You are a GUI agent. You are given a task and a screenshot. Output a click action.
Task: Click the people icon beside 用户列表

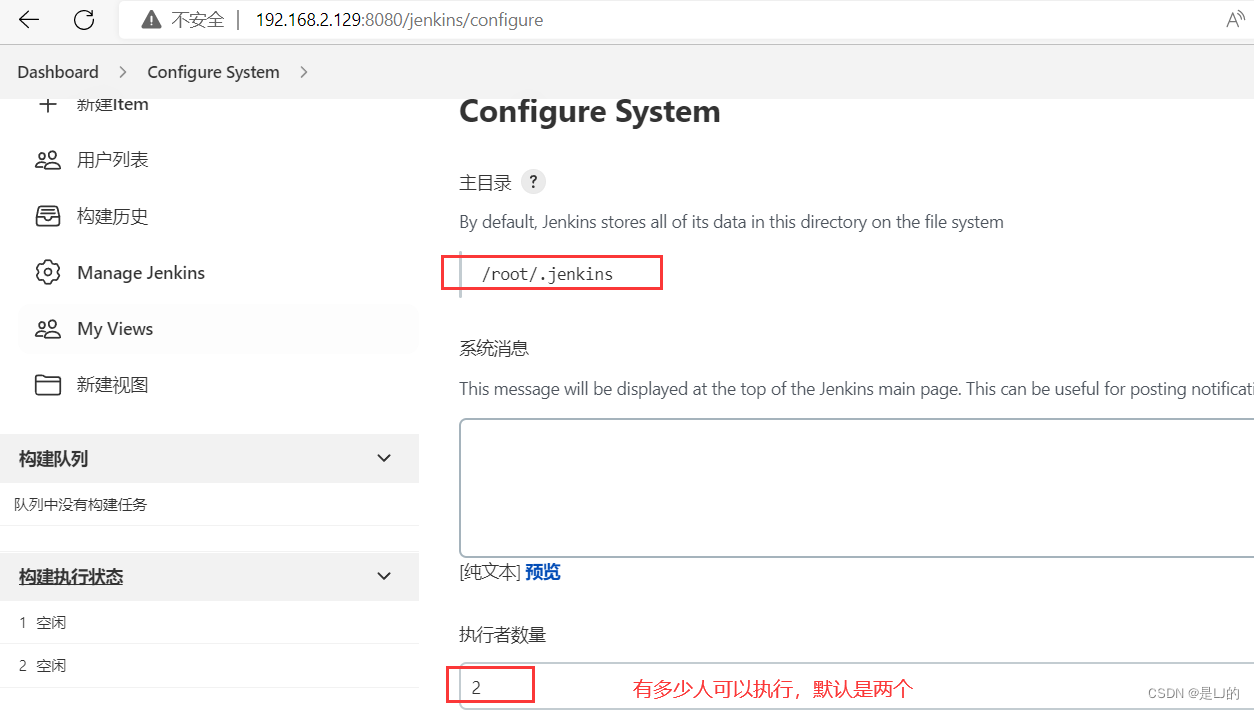47,160
